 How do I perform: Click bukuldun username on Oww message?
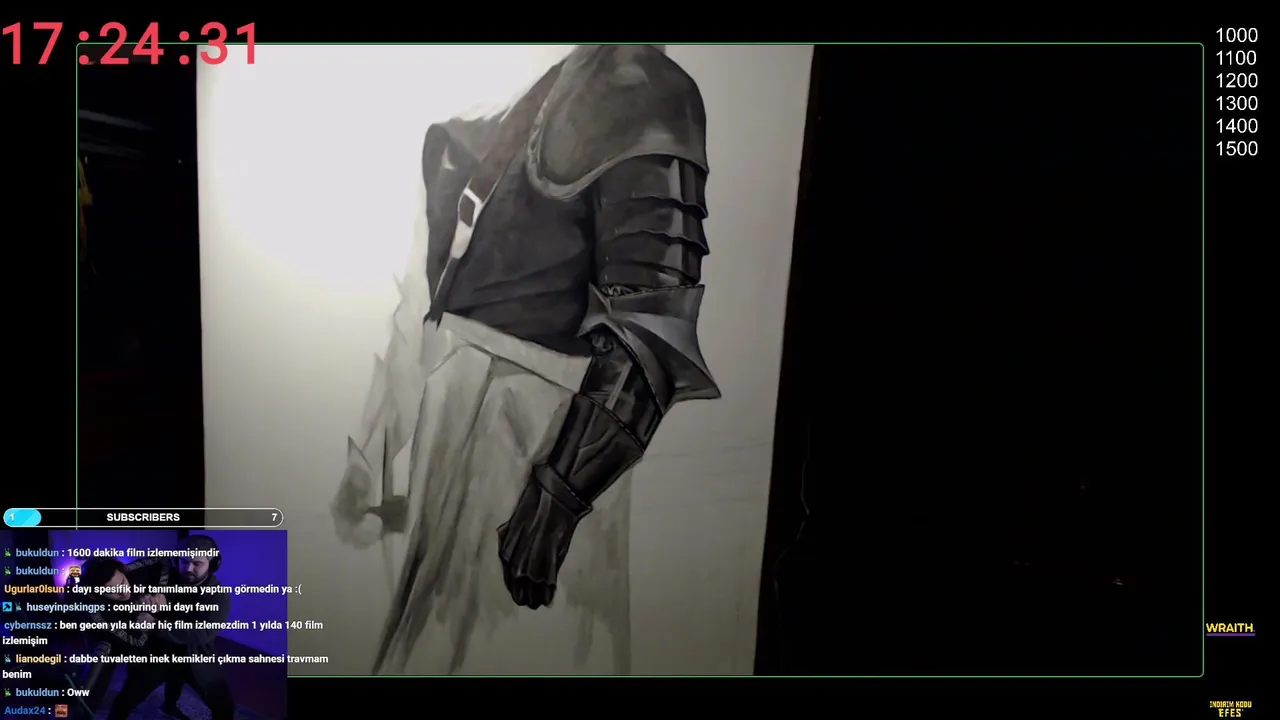(x=37, y=693)
